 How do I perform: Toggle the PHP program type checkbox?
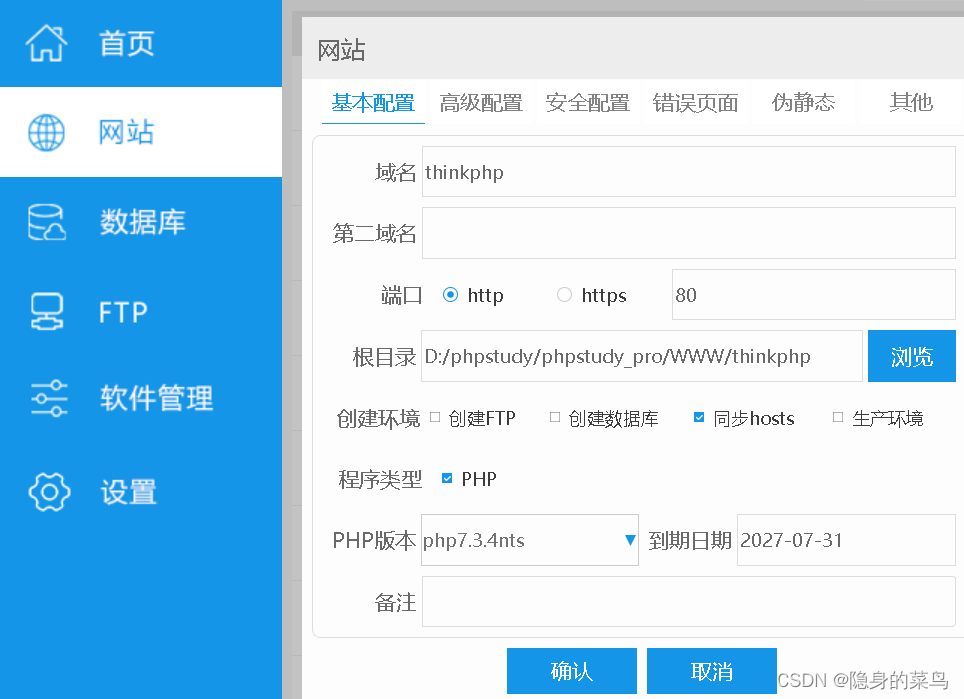pos(447,478)
